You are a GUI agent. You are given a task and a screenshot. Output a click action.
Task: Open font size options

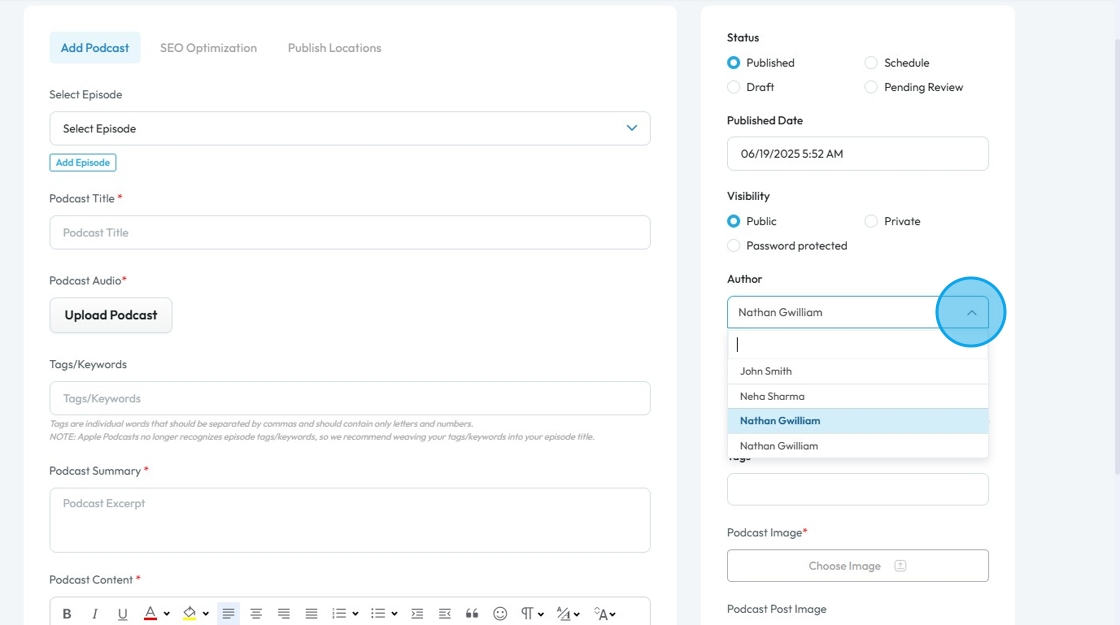pyautogui.click(x=604, y=614)
